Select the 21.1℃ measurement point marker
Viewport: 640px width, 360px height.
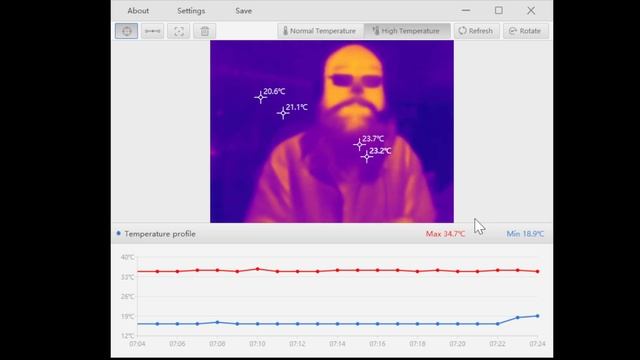pyautogui.click(x=283, y=113)
